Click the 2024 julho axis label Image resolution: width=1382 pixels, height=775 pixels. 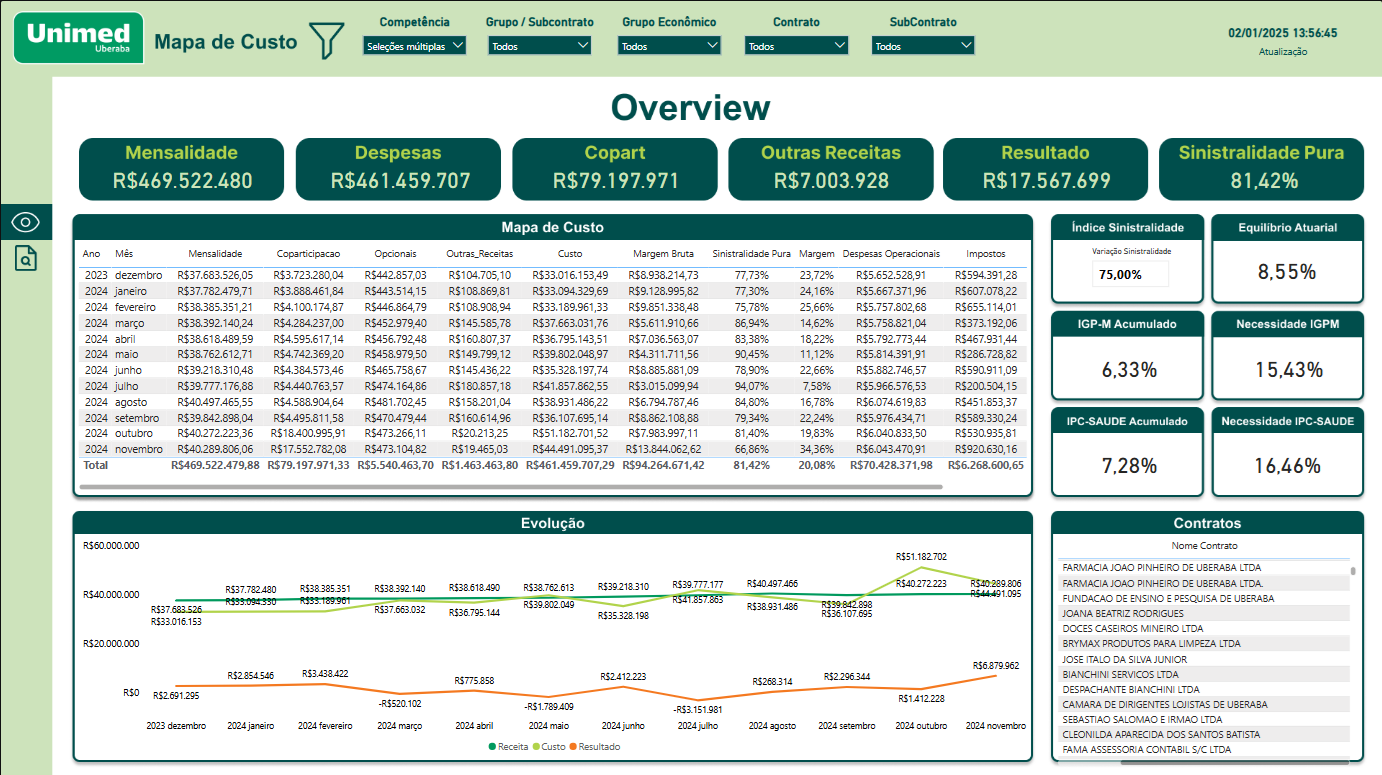697,725
